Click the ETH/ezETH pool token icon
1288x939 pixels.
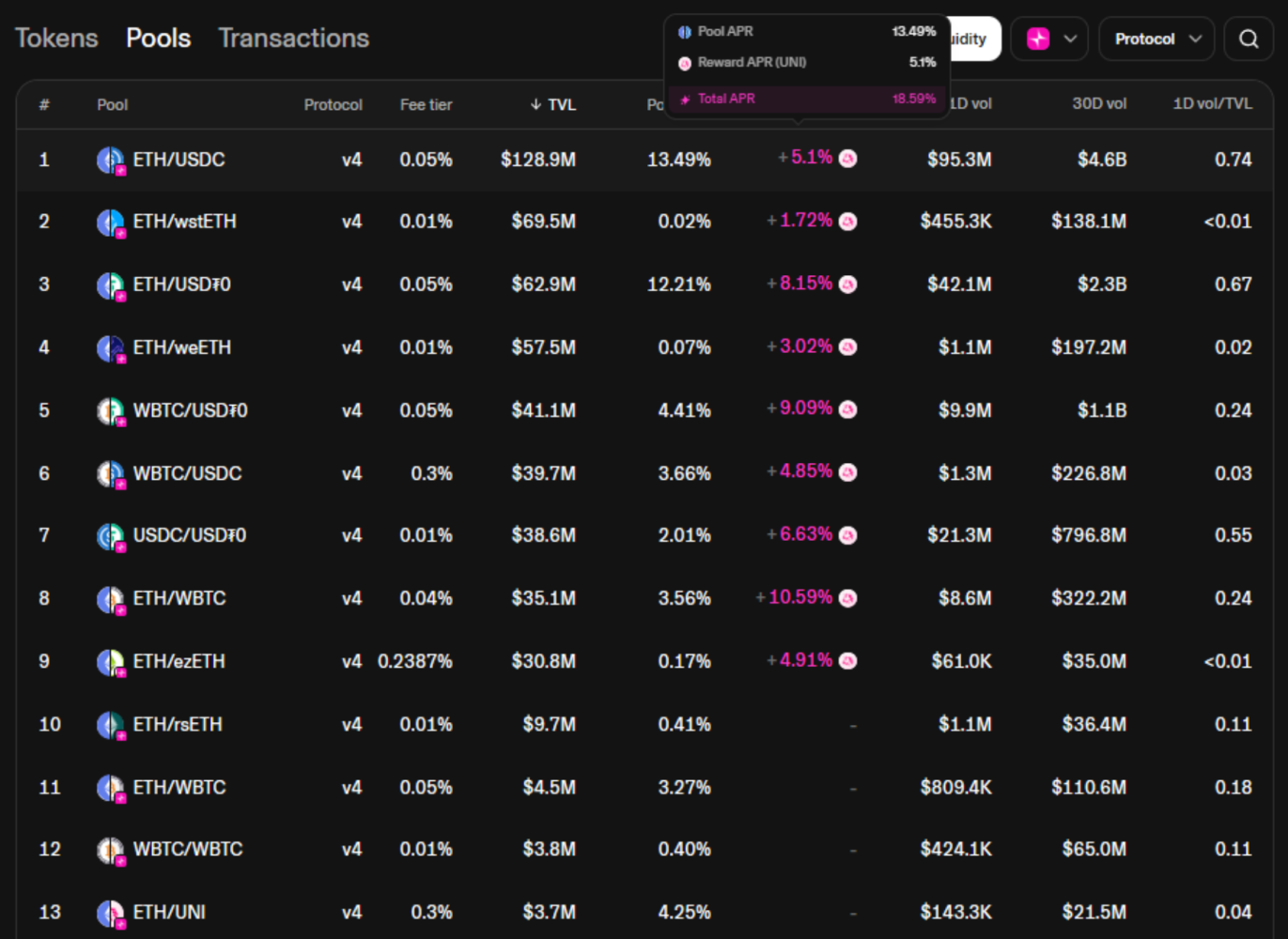111,662
